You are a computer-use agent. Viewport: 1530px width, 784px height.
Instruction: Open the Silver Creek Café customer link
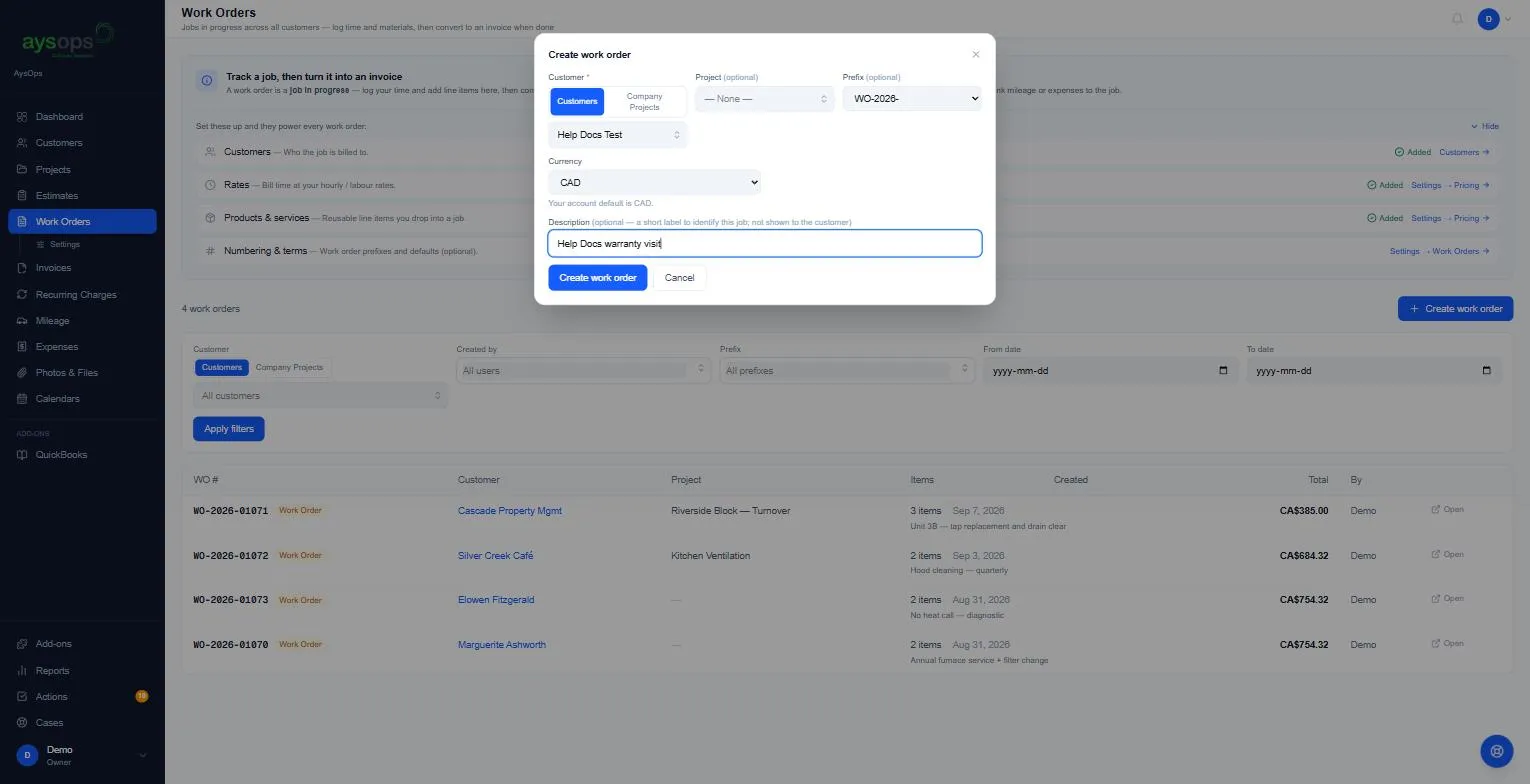pyautogui.click(x=496, y=556)
